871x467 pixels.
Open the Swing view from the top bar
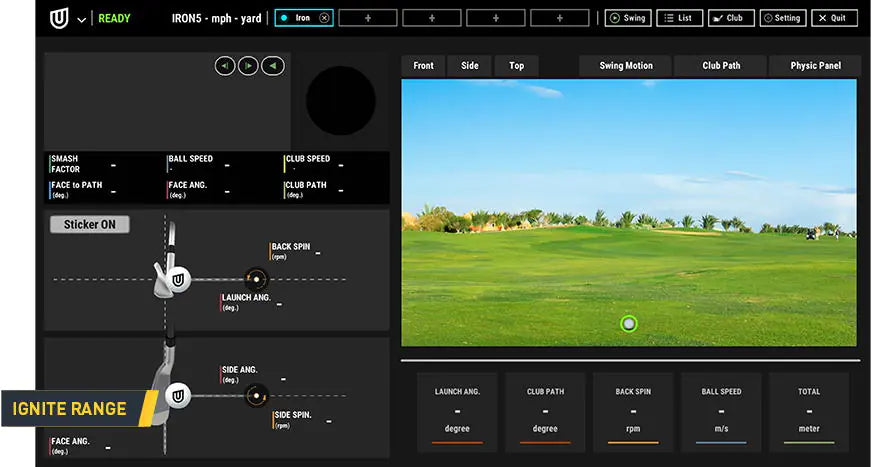coord(627,18)
